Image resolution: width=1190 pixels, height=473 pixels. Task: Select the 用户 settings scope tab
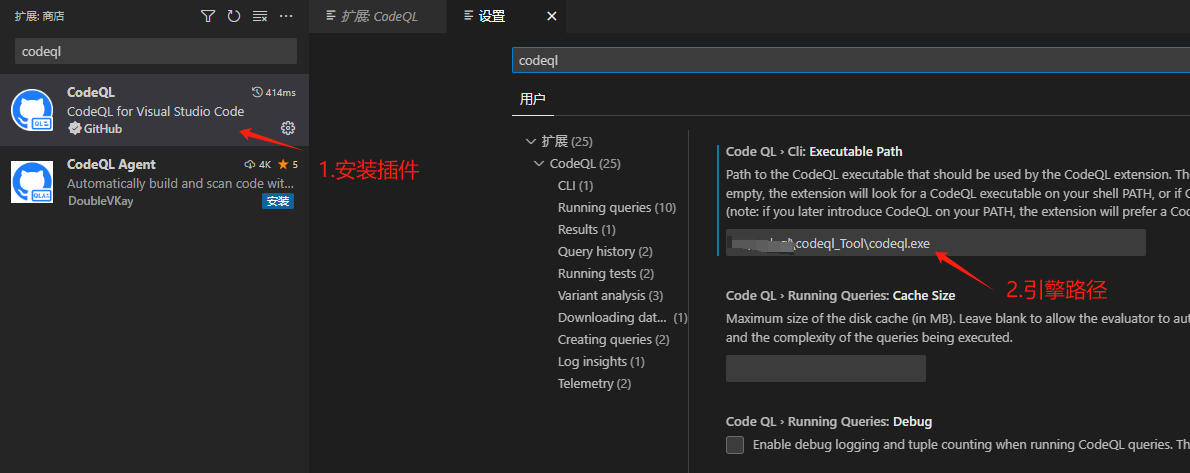(533, 99)
